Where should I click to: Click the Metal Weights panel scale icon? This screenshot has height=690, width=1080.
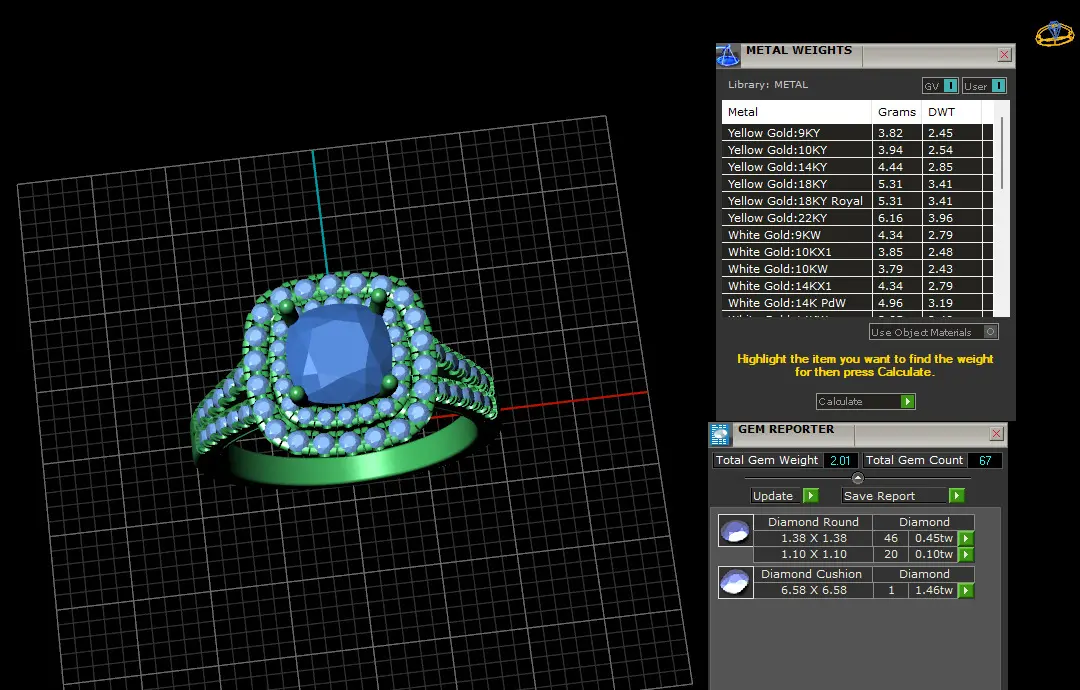pyautogui.click(x=728, y=55)
